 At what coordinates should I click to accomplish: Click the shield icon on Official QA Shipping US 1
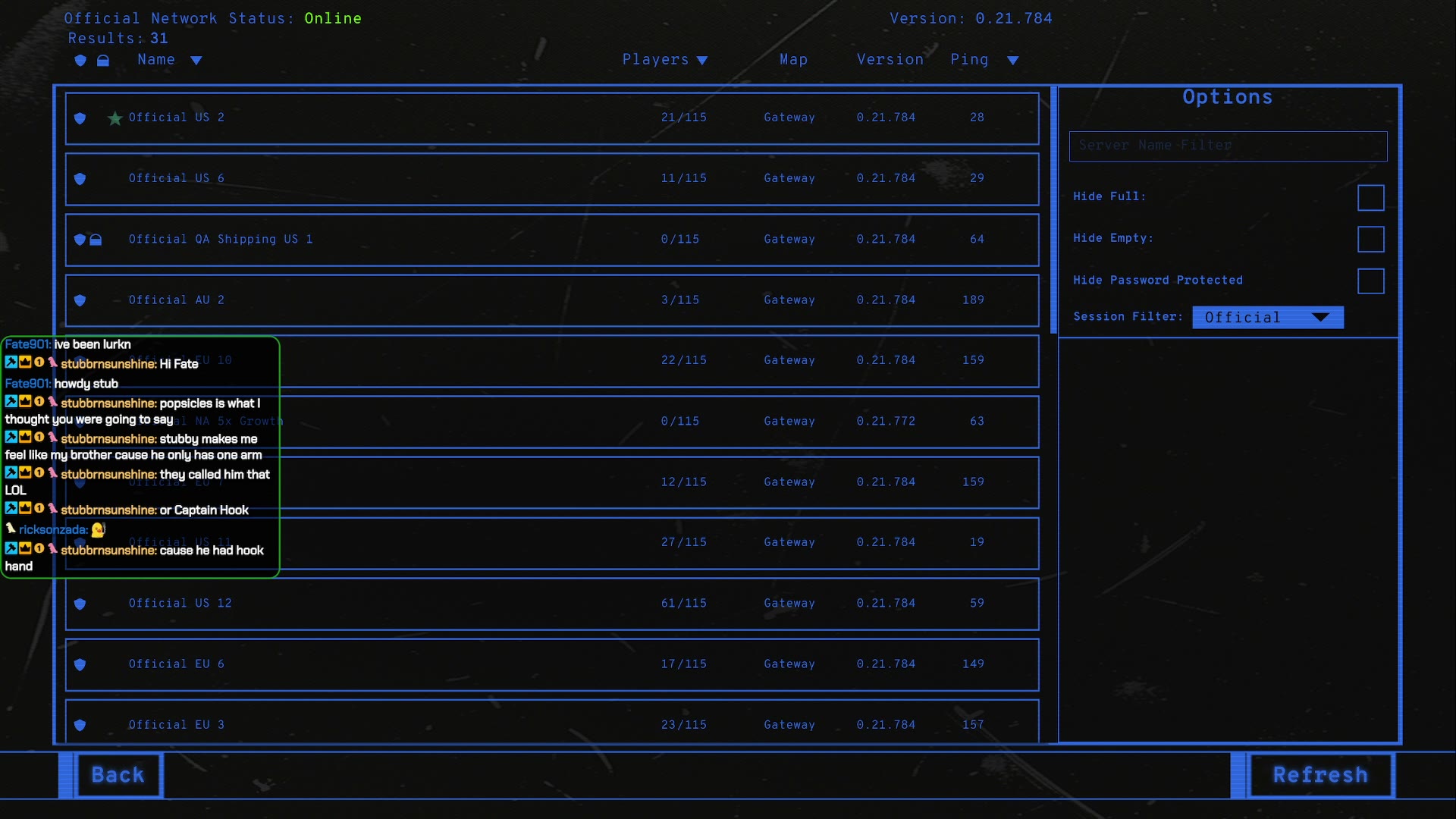80,240
